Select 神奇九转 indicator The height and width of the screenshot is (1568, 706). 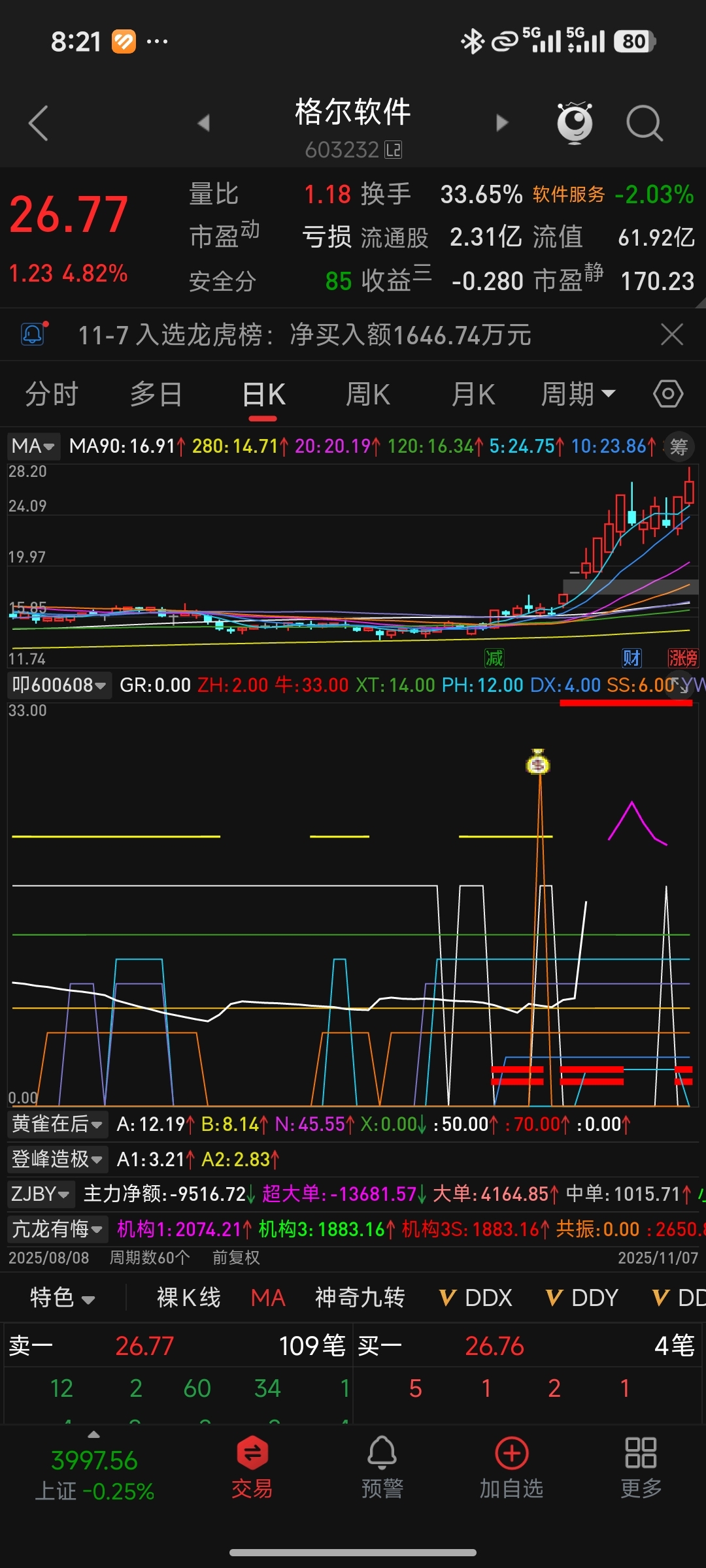coord(360,1298)
